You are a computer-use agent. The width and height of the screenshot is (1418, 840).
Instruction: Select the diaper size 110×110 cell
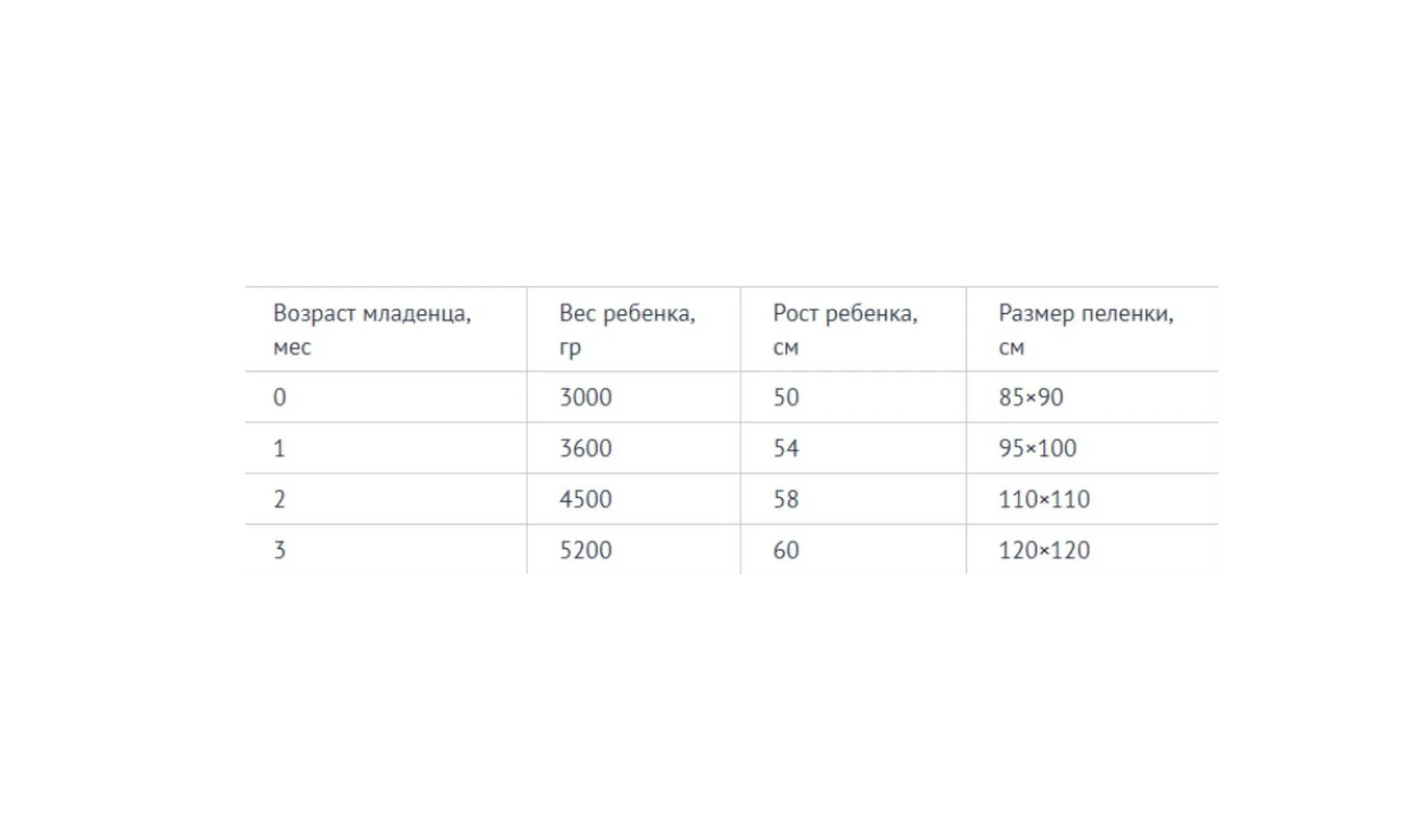coord(1093,499)
